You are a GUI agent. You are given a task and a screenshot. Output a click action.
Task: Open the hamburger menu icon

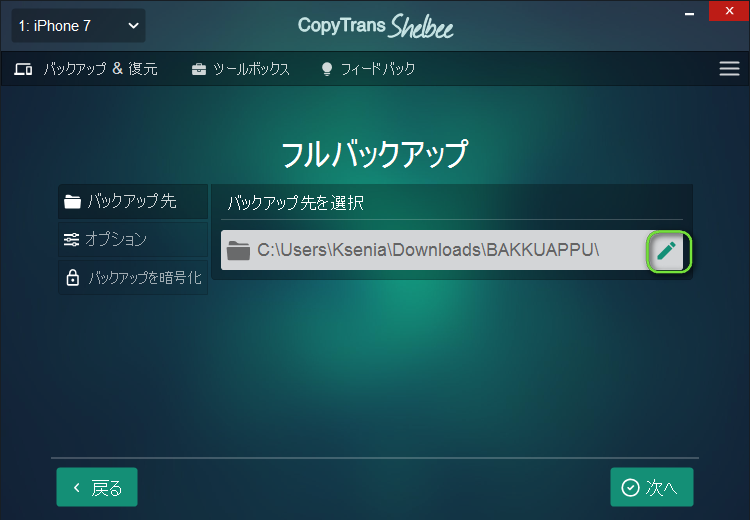729,68
